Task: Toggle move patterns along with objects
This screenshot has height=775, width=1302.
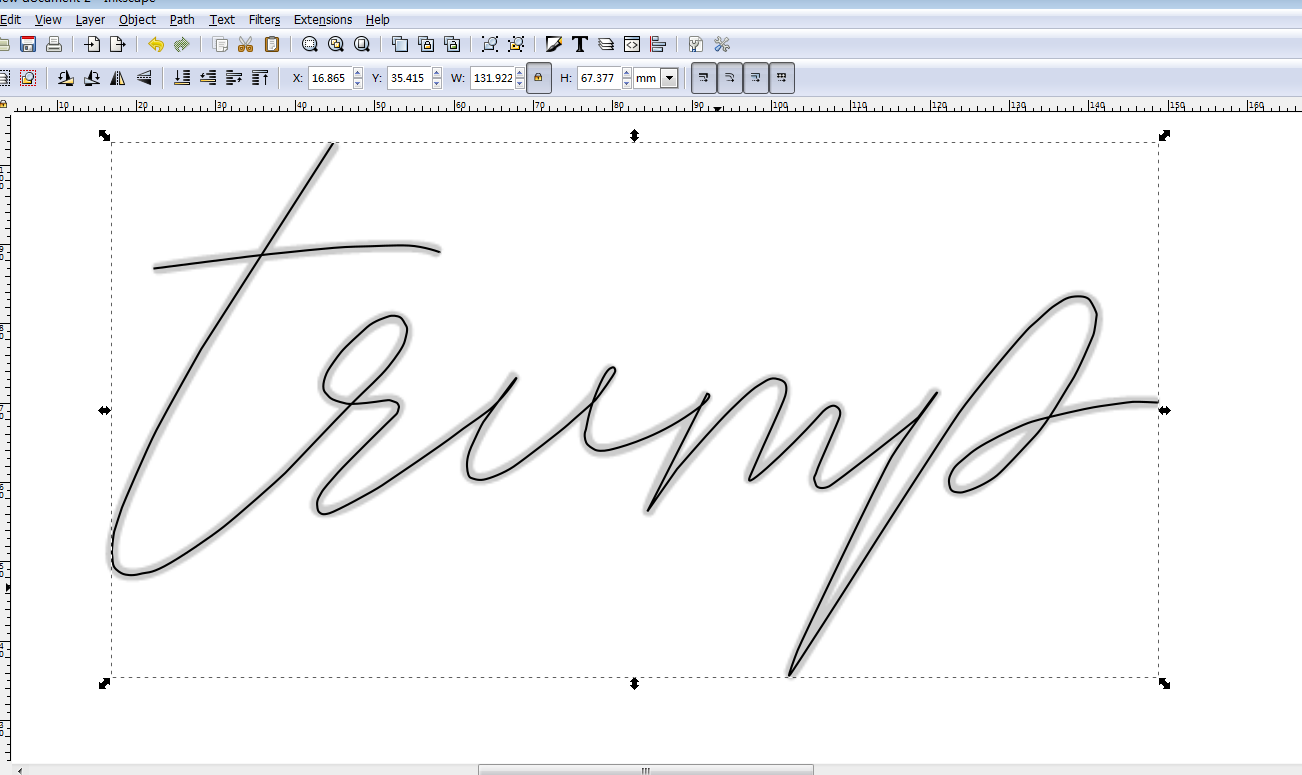Action: [x=782, y=77]
